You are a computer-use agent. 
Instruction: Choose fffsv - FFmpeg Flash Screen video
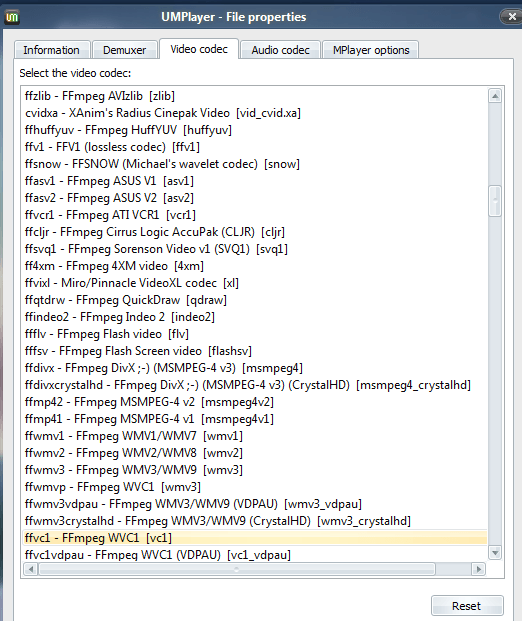tap(138, 351)
